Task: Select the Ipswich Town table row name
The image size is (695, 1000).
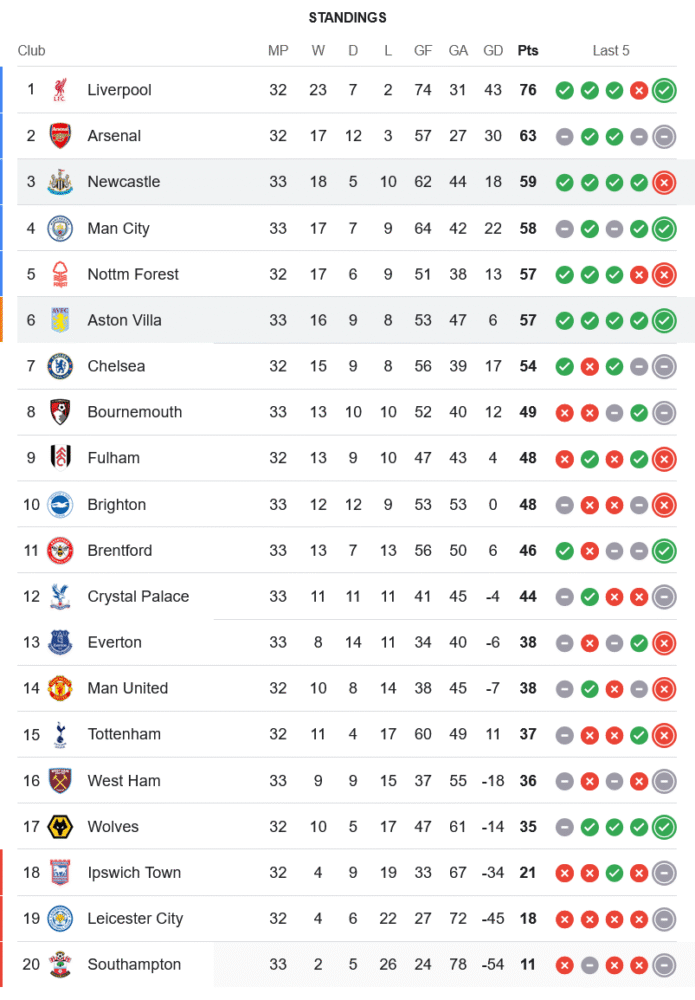Action: (x=134, y=873)
